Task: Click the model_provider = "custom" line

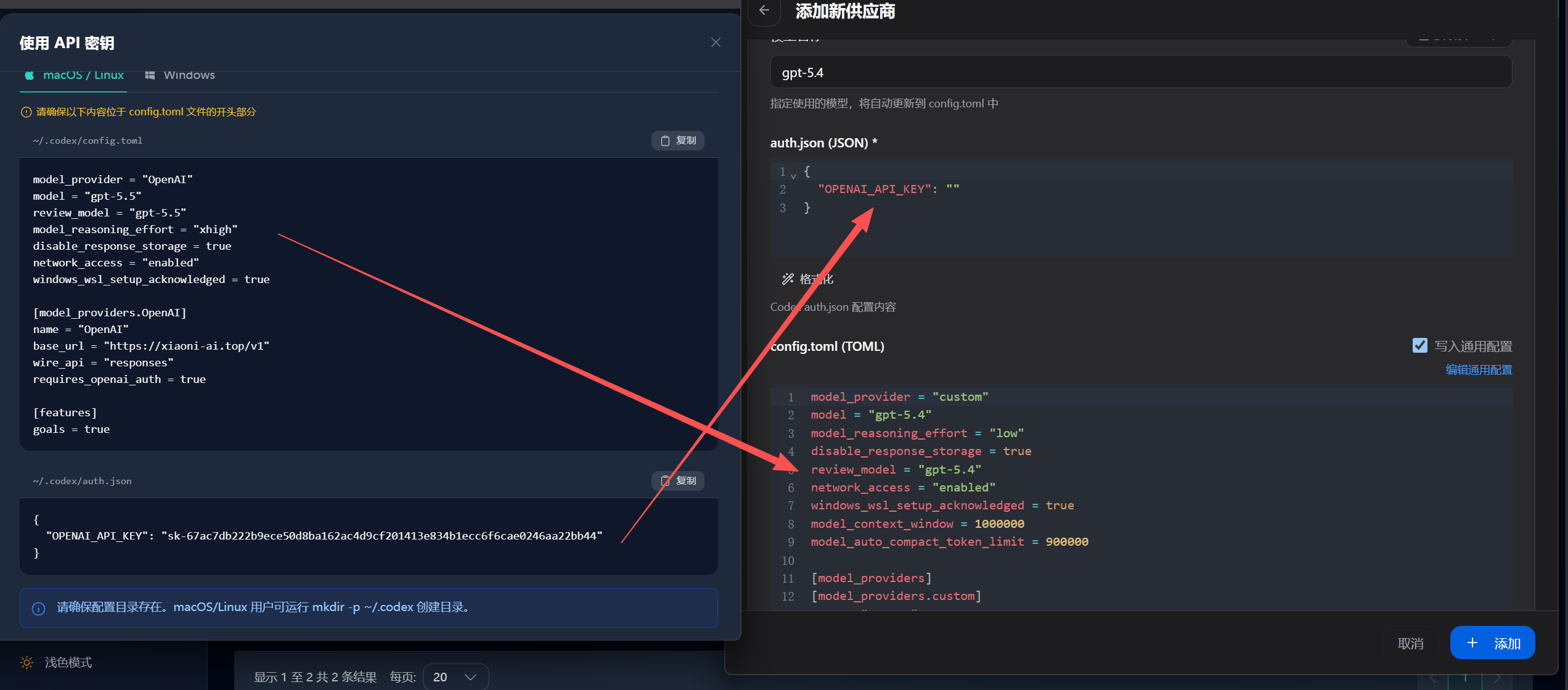Action: [899, 396]
